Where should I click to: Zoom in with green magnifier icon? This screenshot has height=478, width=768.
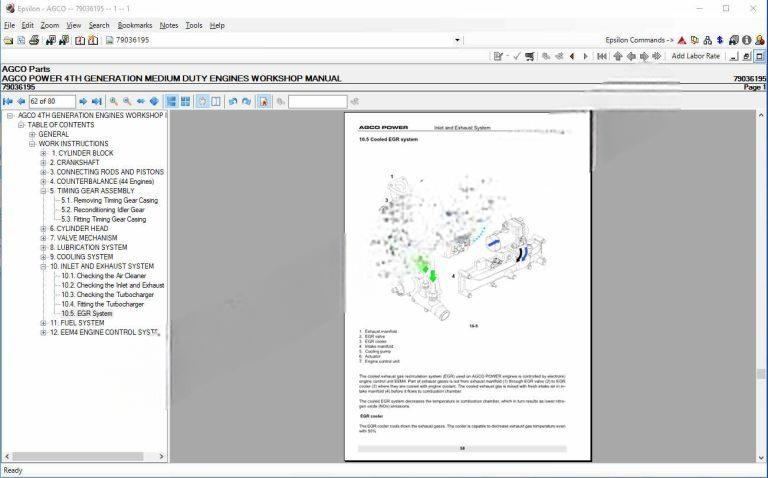click(114, 101)
